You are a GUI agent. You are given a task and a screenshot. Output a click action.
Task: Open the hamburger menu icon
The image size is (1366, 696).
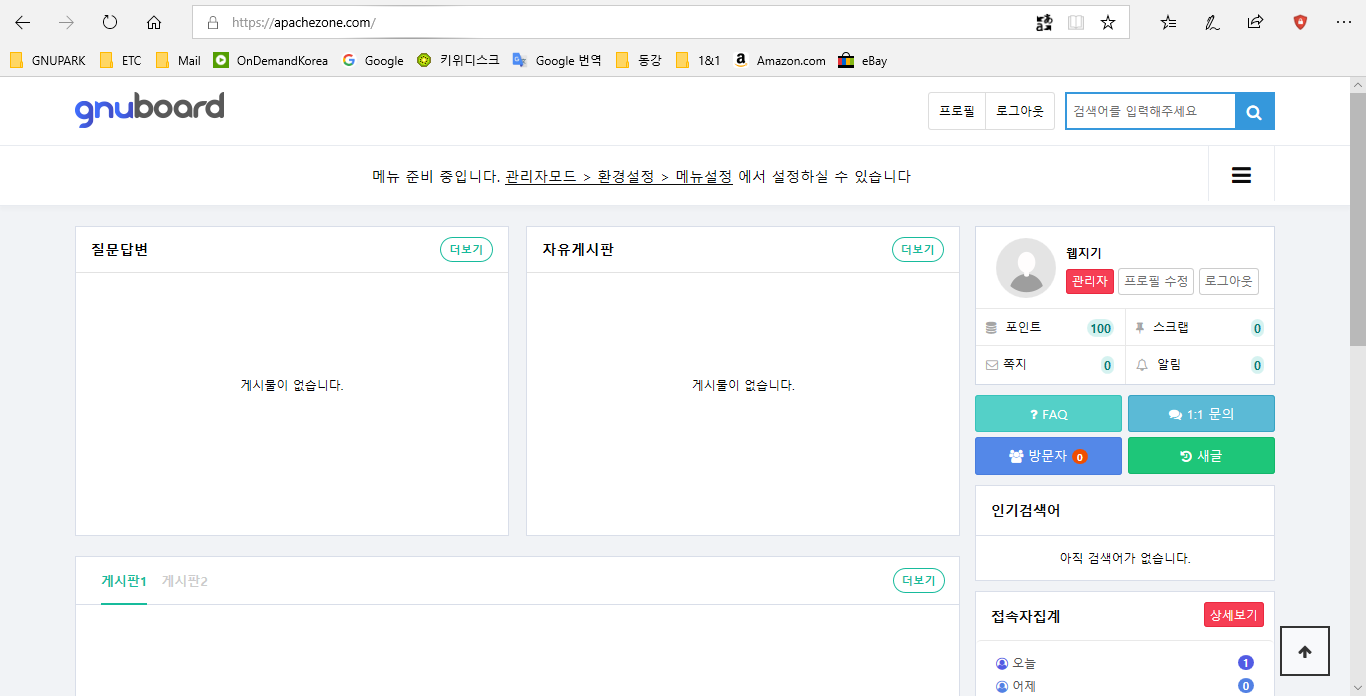pyautogui.click(x=1241, y=176)
